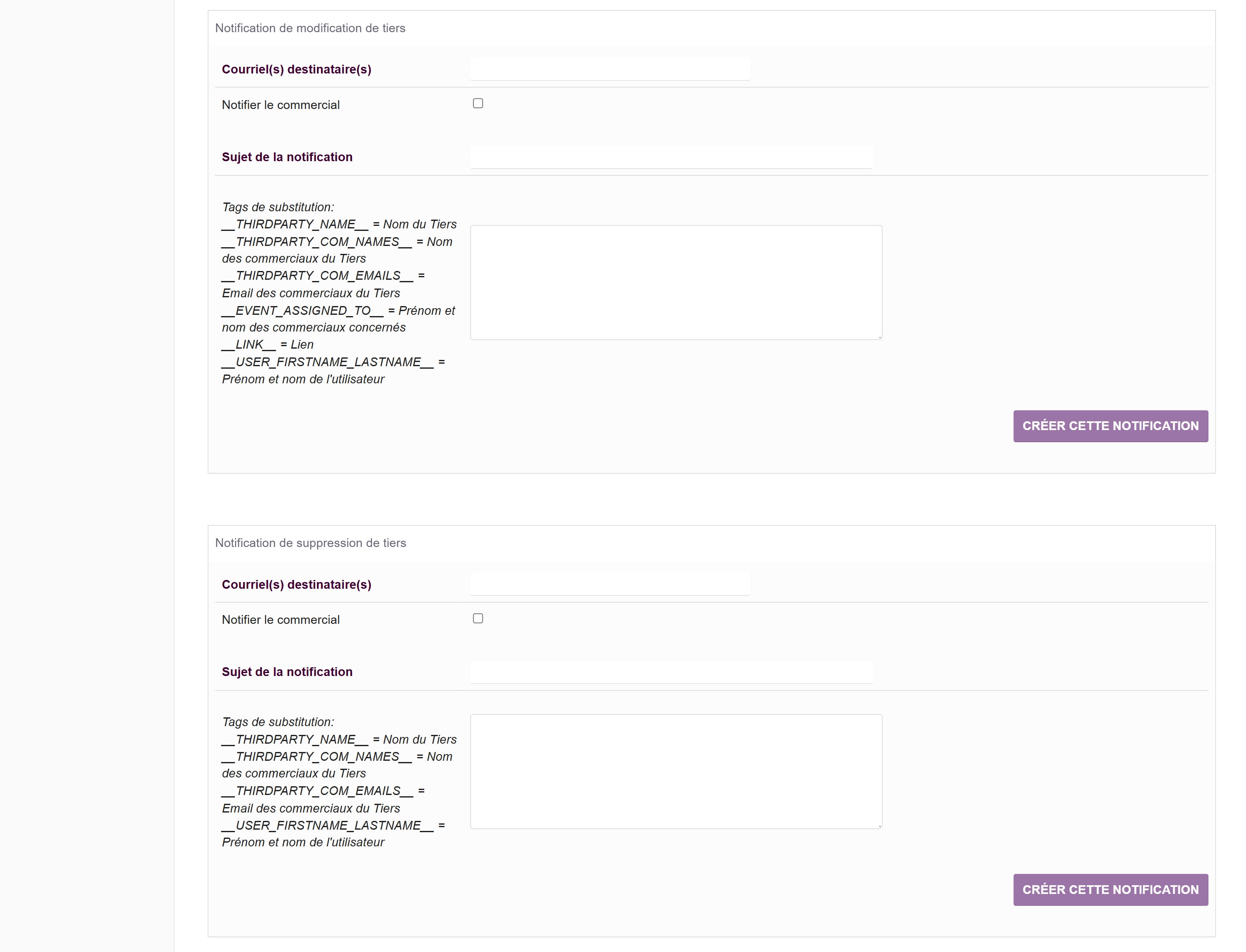Image resolution: width=1246 pixels, height=952 pixels.
Task: Click inside the modification notification message textarea
Action: click(x=676, y=282)
